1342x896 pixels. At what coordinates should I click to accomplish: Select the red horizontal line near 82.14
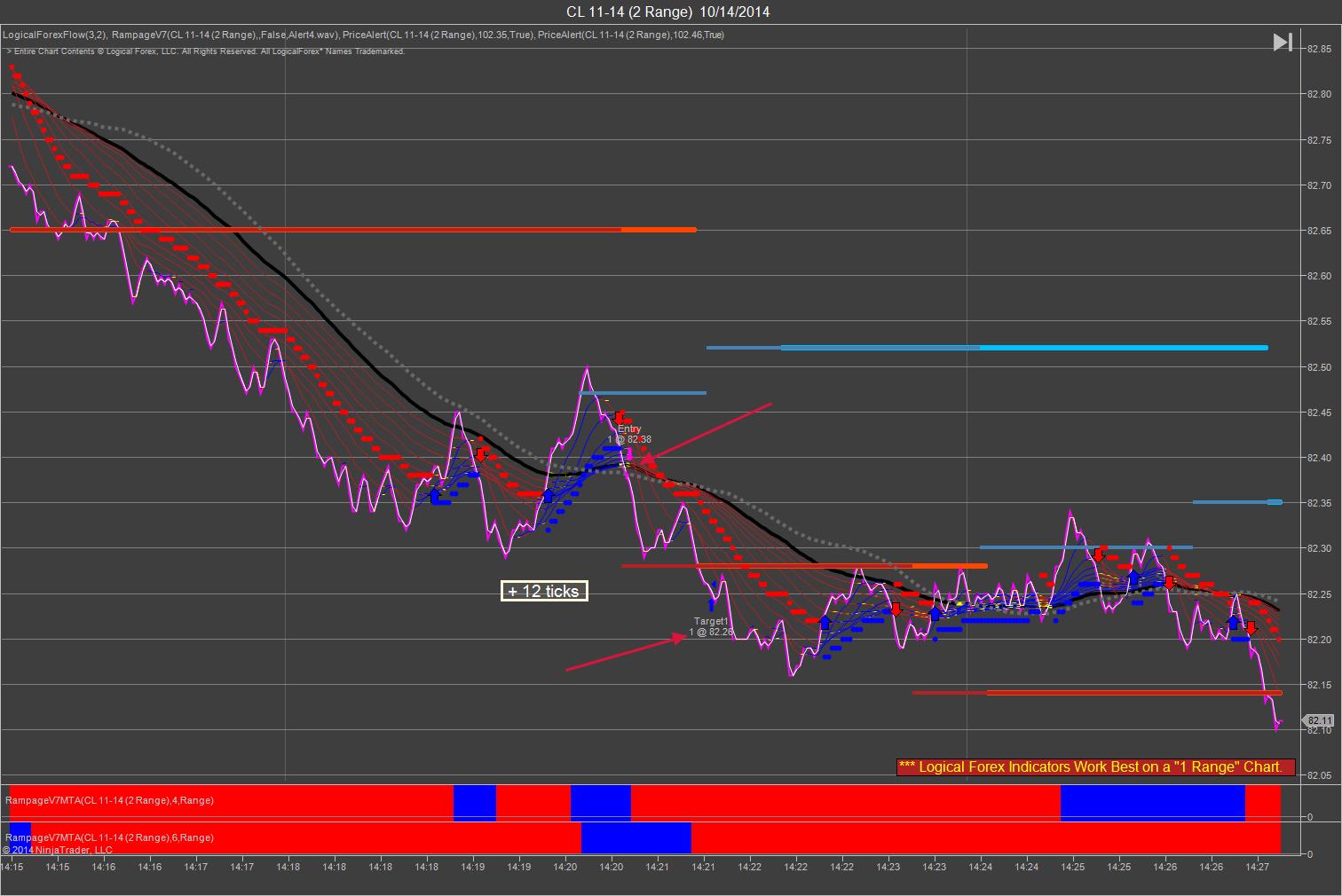pos(1097,693)
